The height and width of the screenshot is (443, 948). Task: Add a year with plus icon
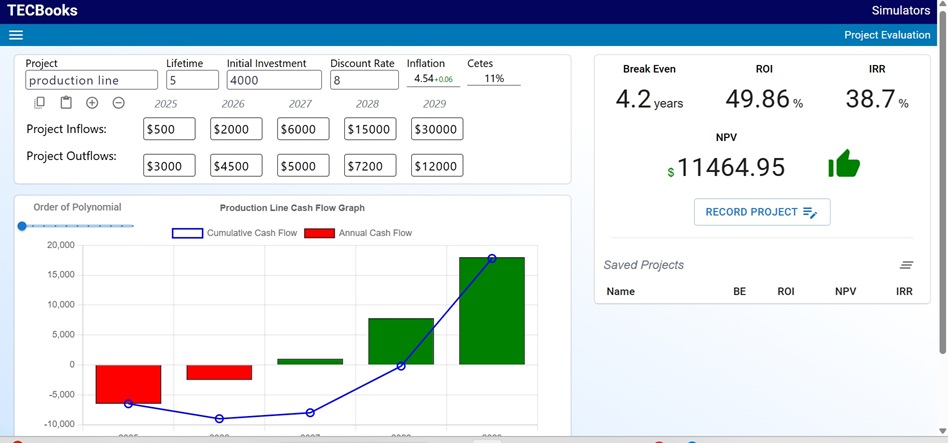[92, 103]
